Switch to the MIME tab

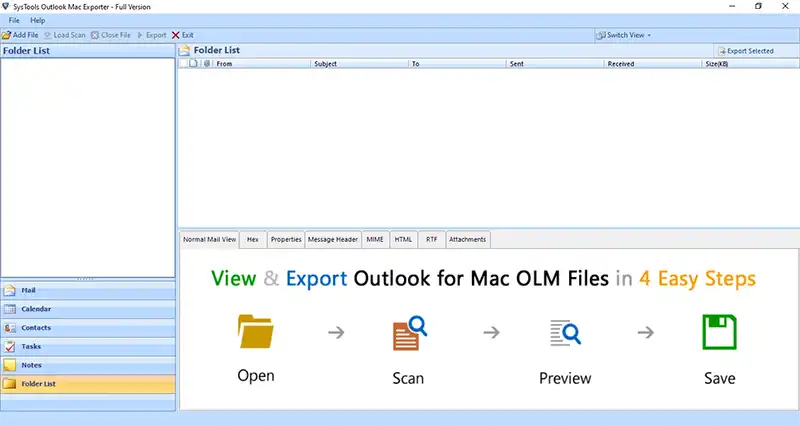click(x=375, y=239)
